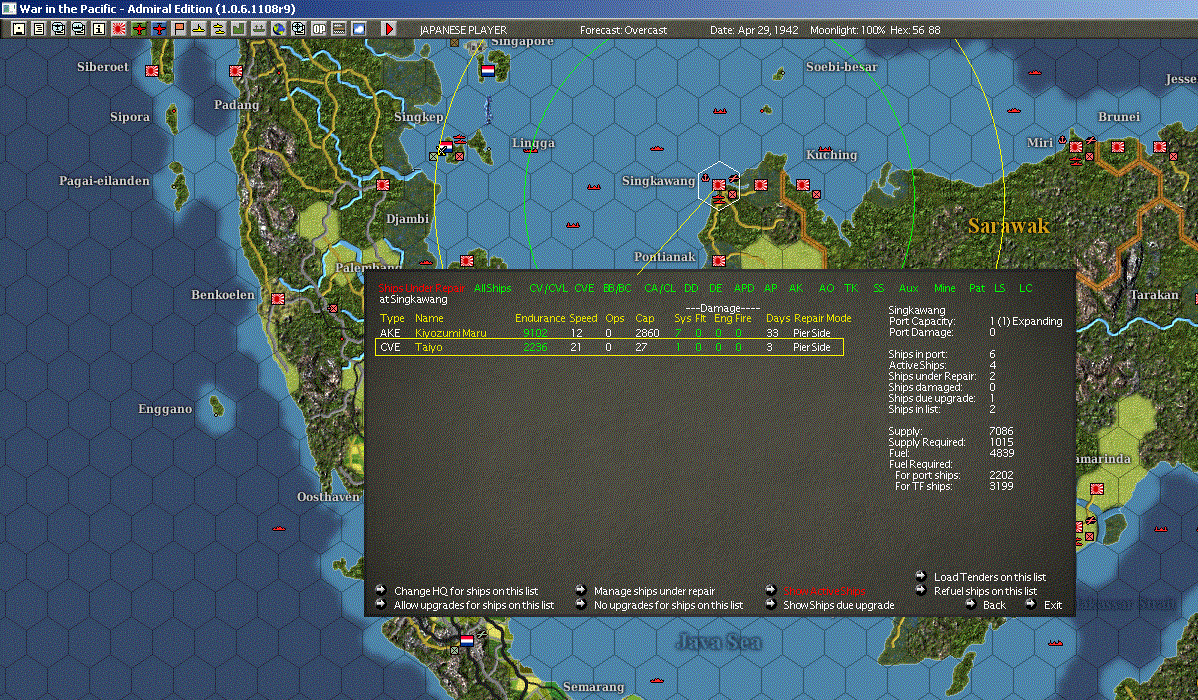Filter ship list by DD
Image resolution: width=1198 pixels, height=700 pixels.
[691, 288]
